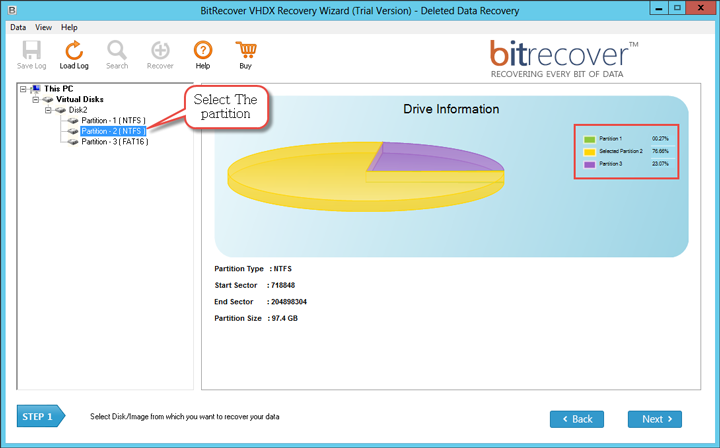720x448 pixels.
Task: Click the Search magnifier icon
Action: point(117,50)
